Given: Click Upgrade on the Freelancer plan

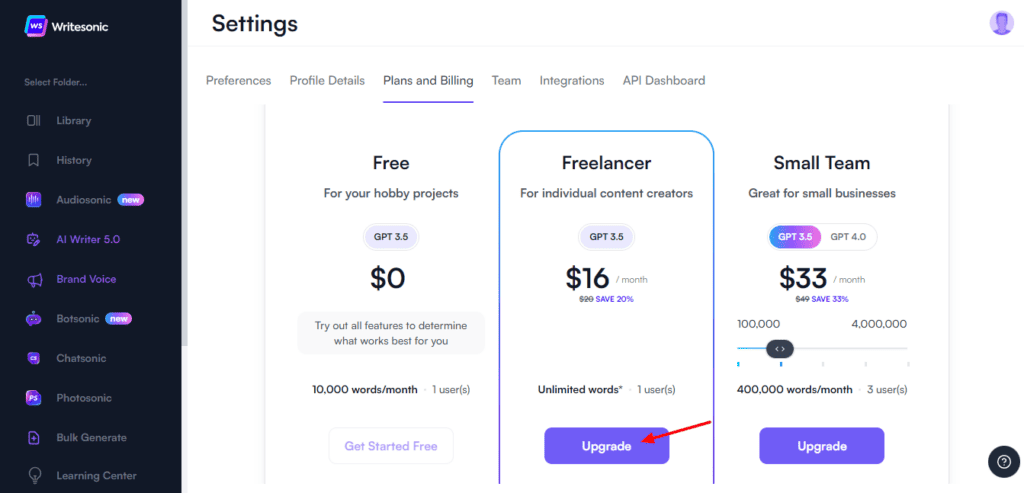Looking at the screenshot, I should click(x=607, y=446).
